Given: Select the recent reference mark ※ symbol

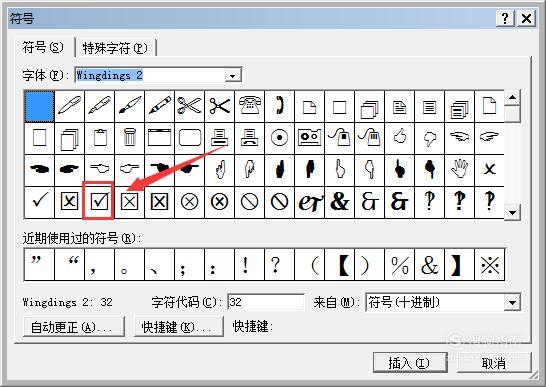Looking at the screenshot, I should pos(490,265).
